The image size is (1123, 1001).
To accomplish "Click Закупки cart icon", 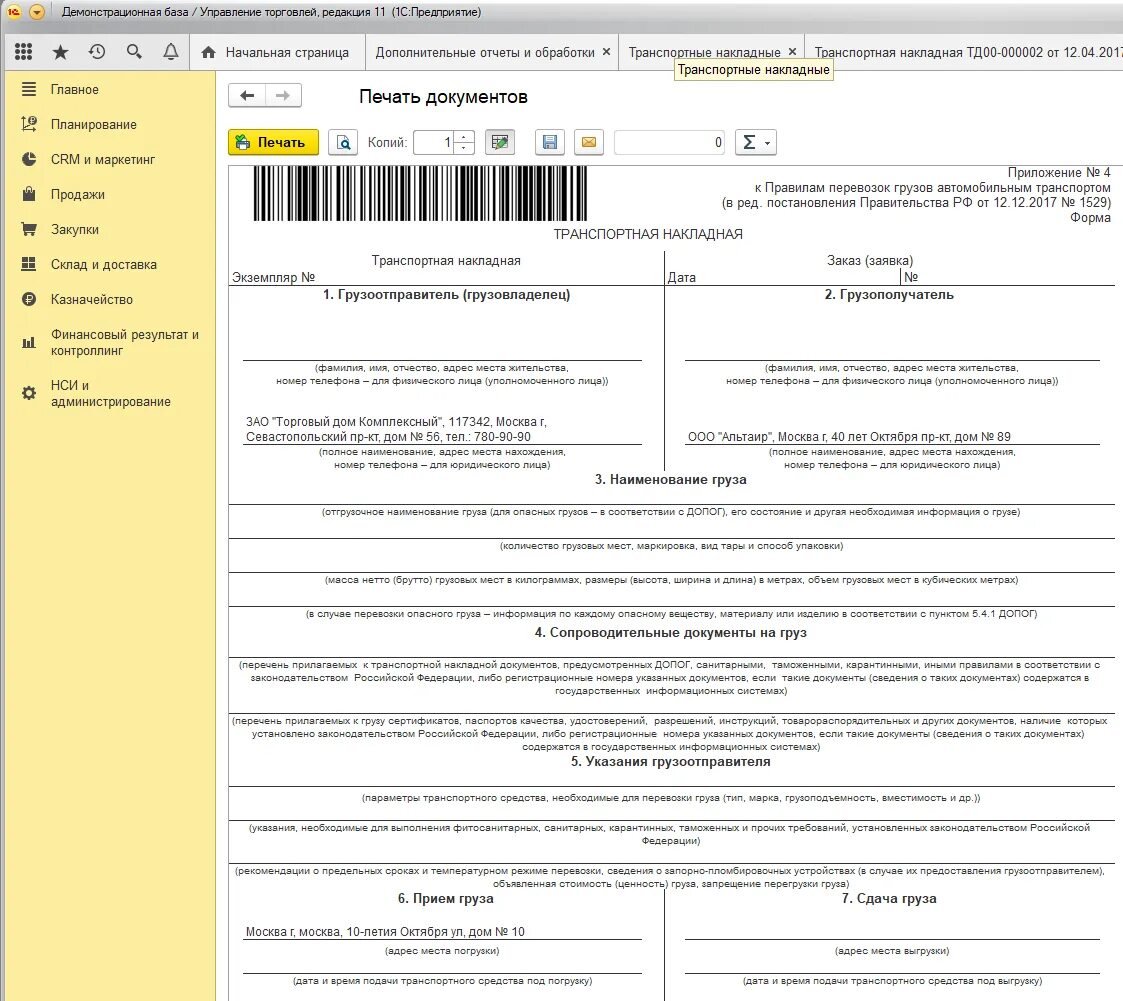I will pyautogui.click(x=29, y=229).
